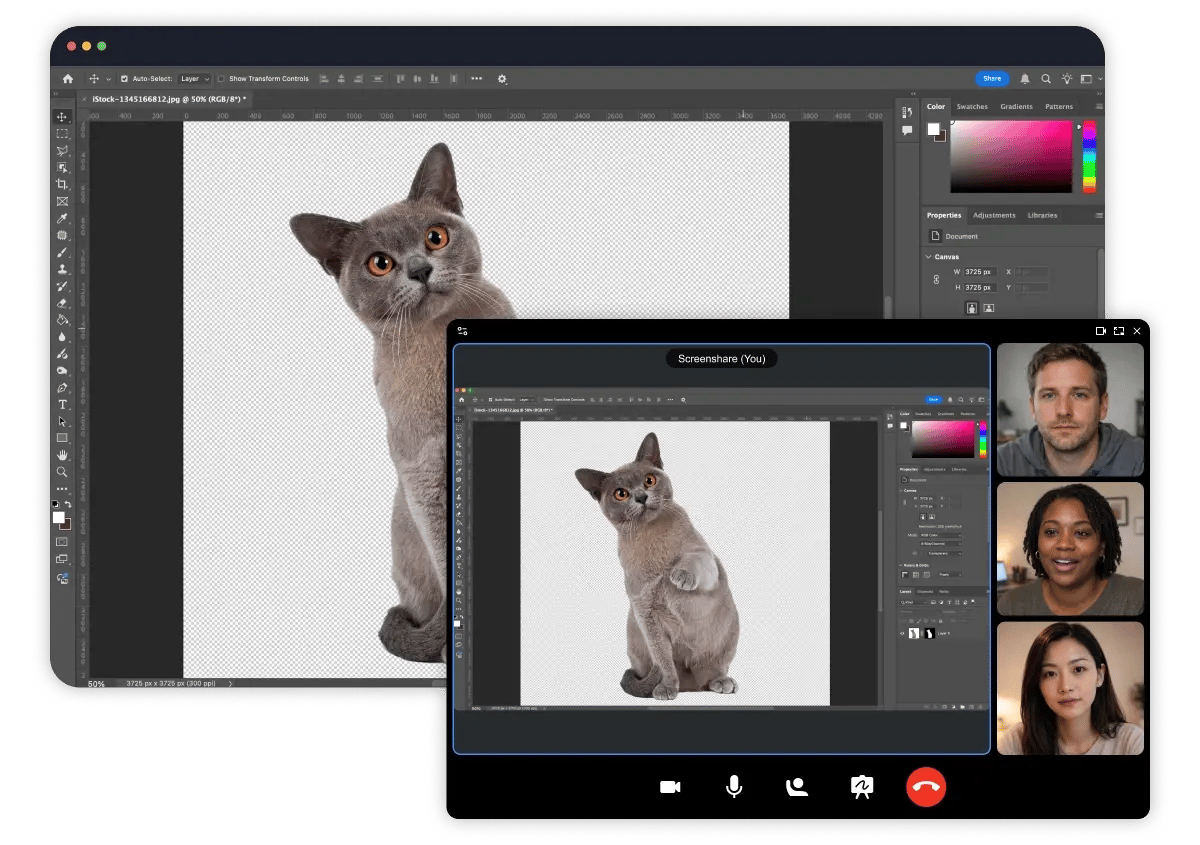End the video call
The width and height of the screenshot is (1200, 845).
click(926, 787)
